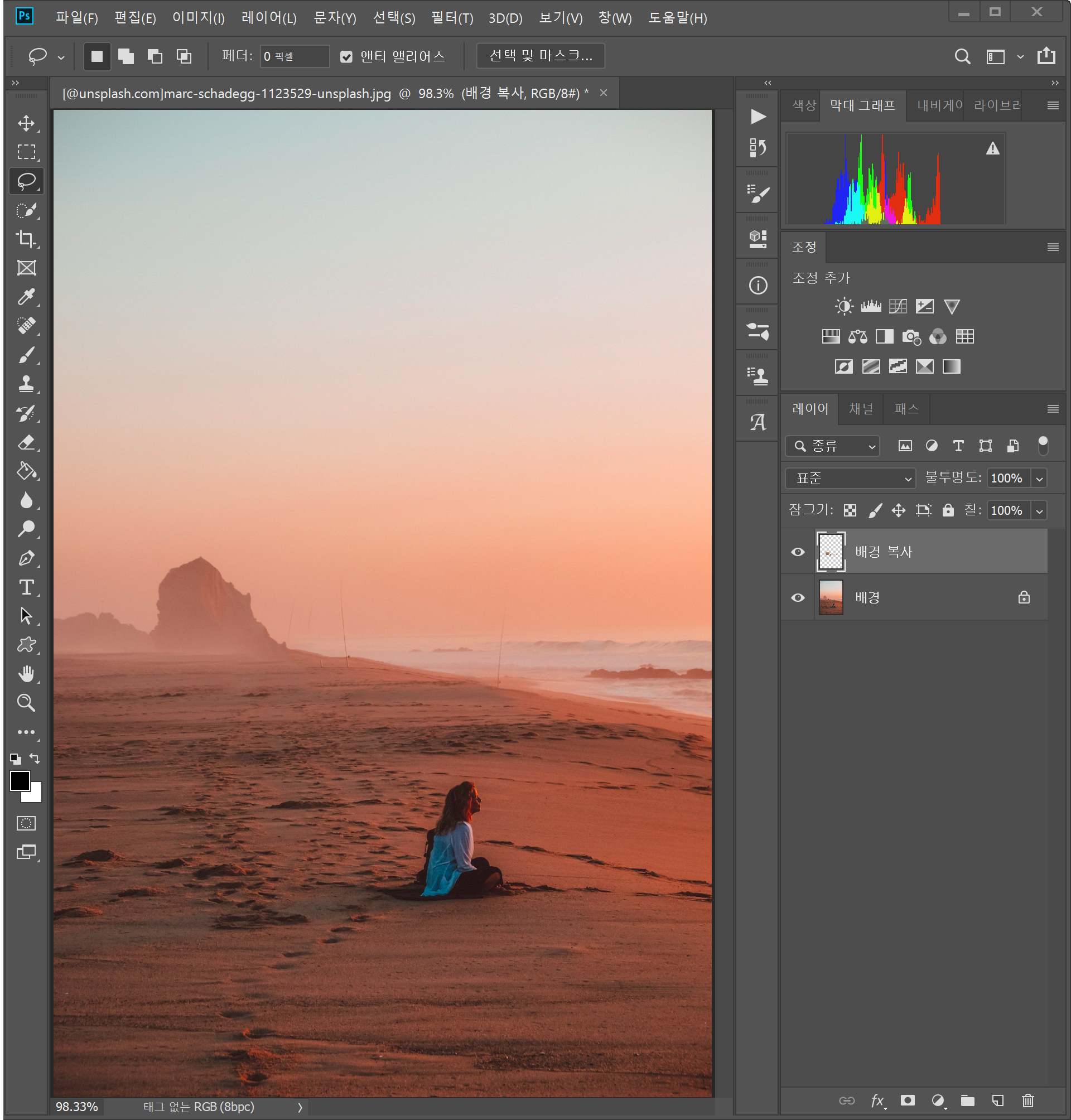Viewport: 1071px width, 1120px height.
Task: Hide the 배경 복사 layer
Action: point(798,552)
